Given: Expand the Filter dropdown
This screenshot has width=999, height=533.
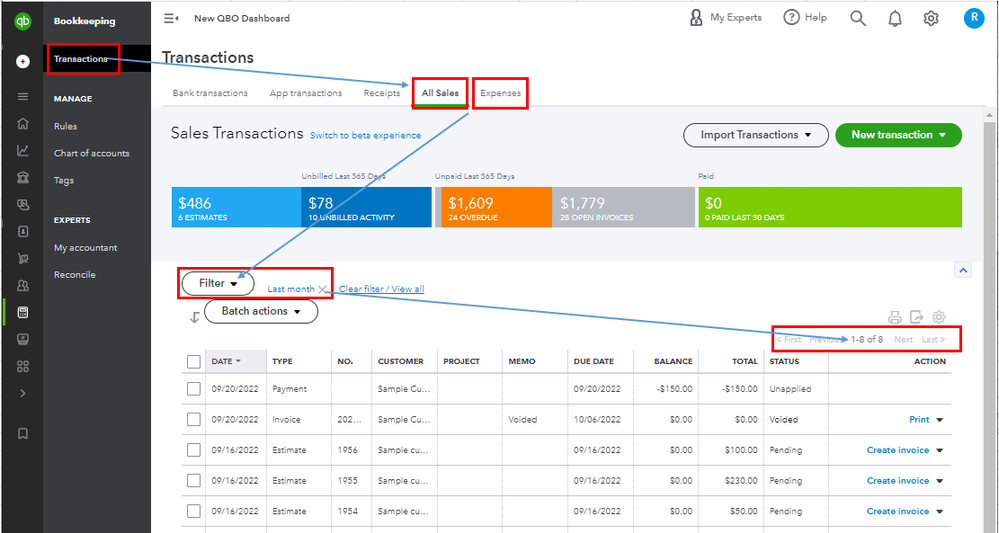Looking at the screenshot, I should (x=217, y=283).
